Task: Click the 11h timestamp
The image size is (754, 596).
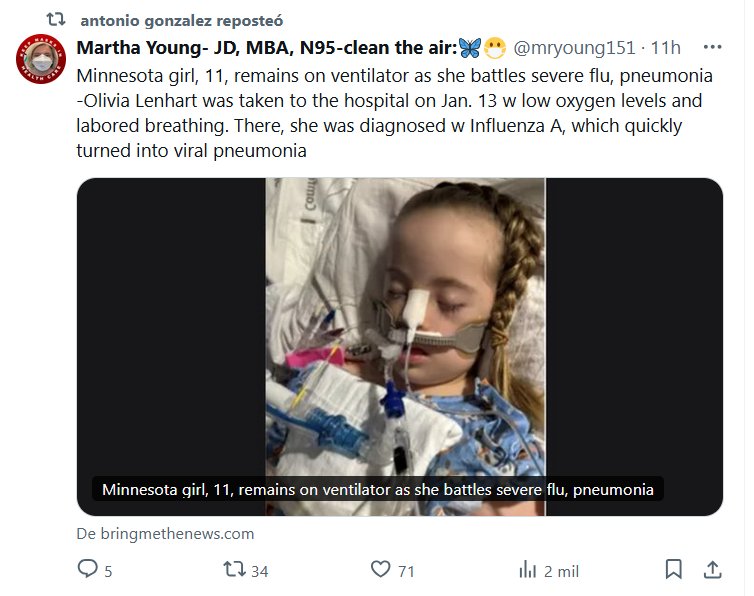Action: tap(666, 47)
